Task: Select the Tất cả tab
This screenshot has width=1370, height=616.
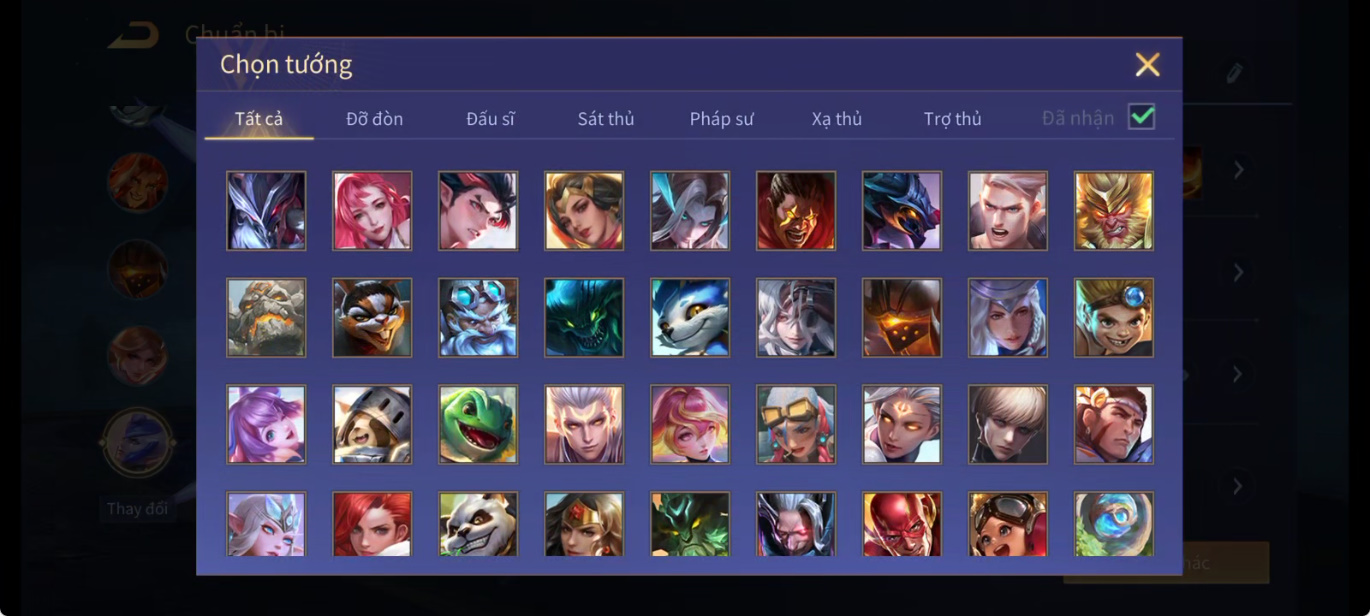Action: tap(259, 119)
